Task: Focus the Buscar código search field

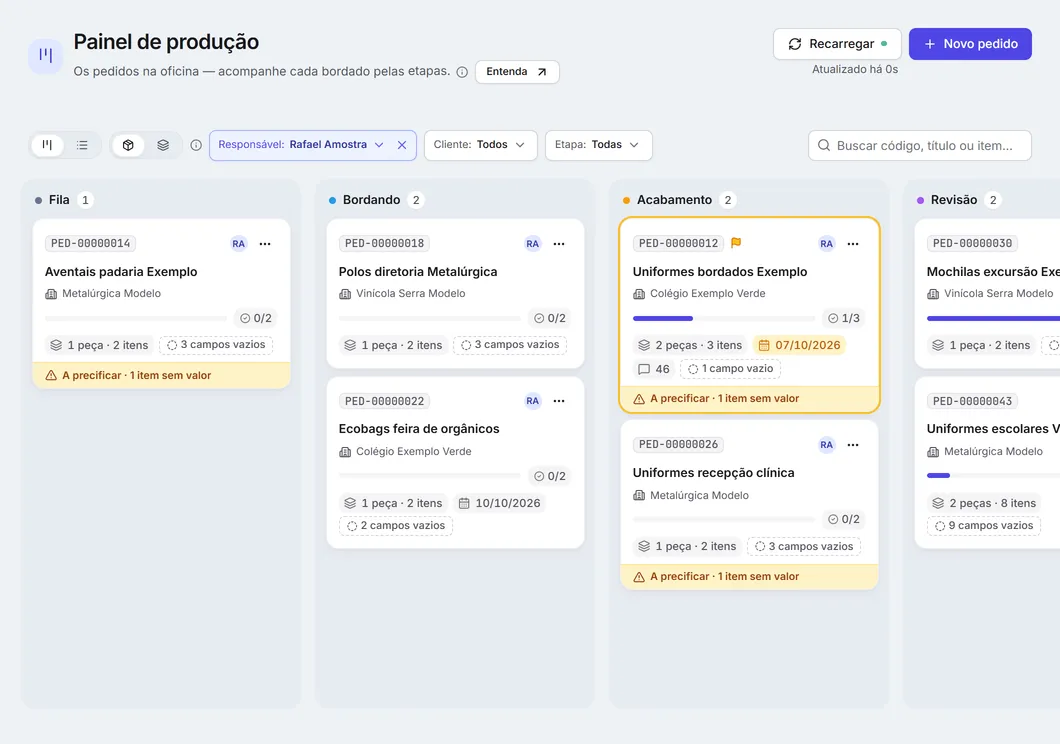Action: click(920, 145)
